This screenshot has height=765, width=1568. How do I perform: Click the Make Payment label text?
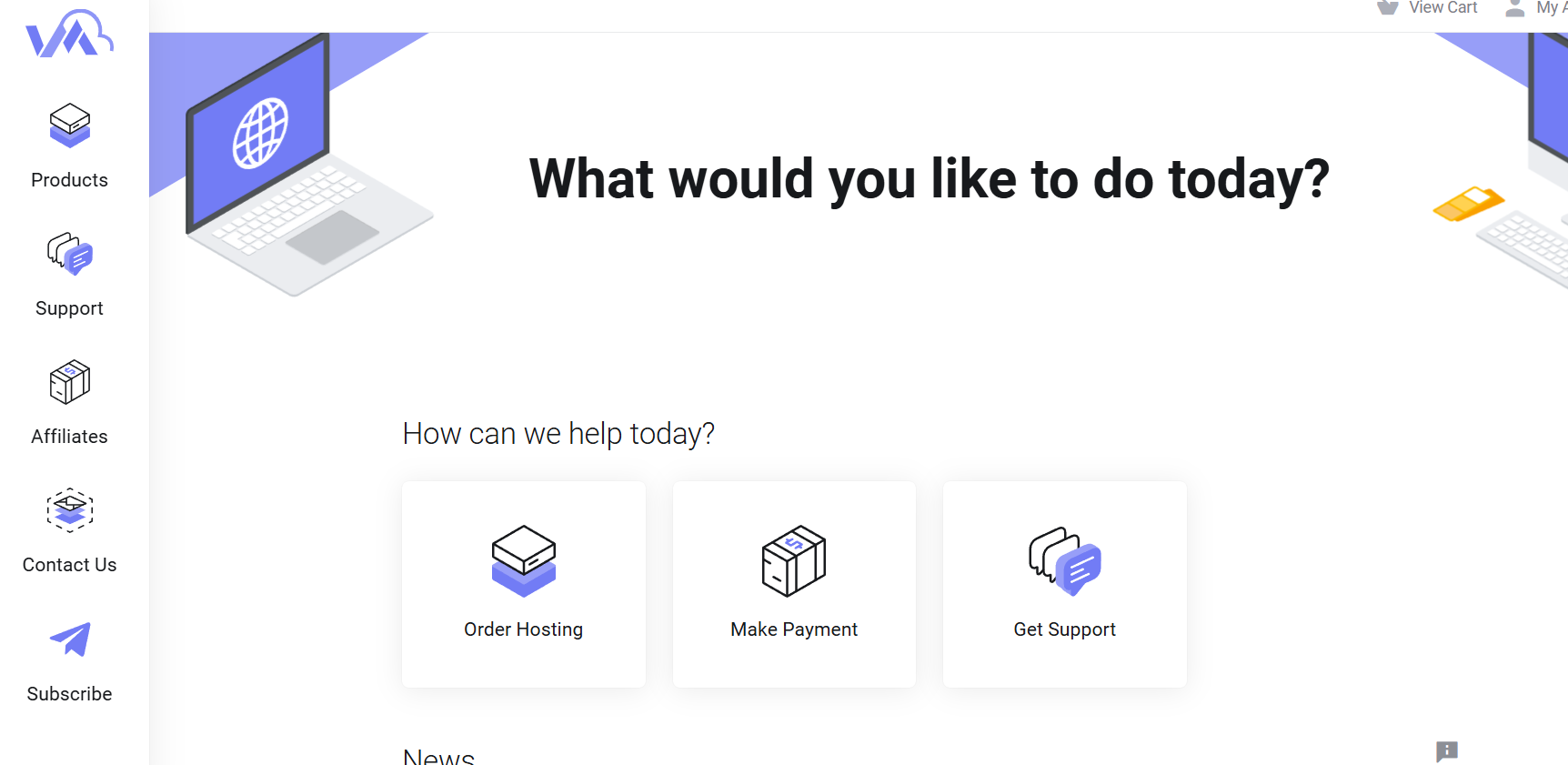tap(794, 629)
